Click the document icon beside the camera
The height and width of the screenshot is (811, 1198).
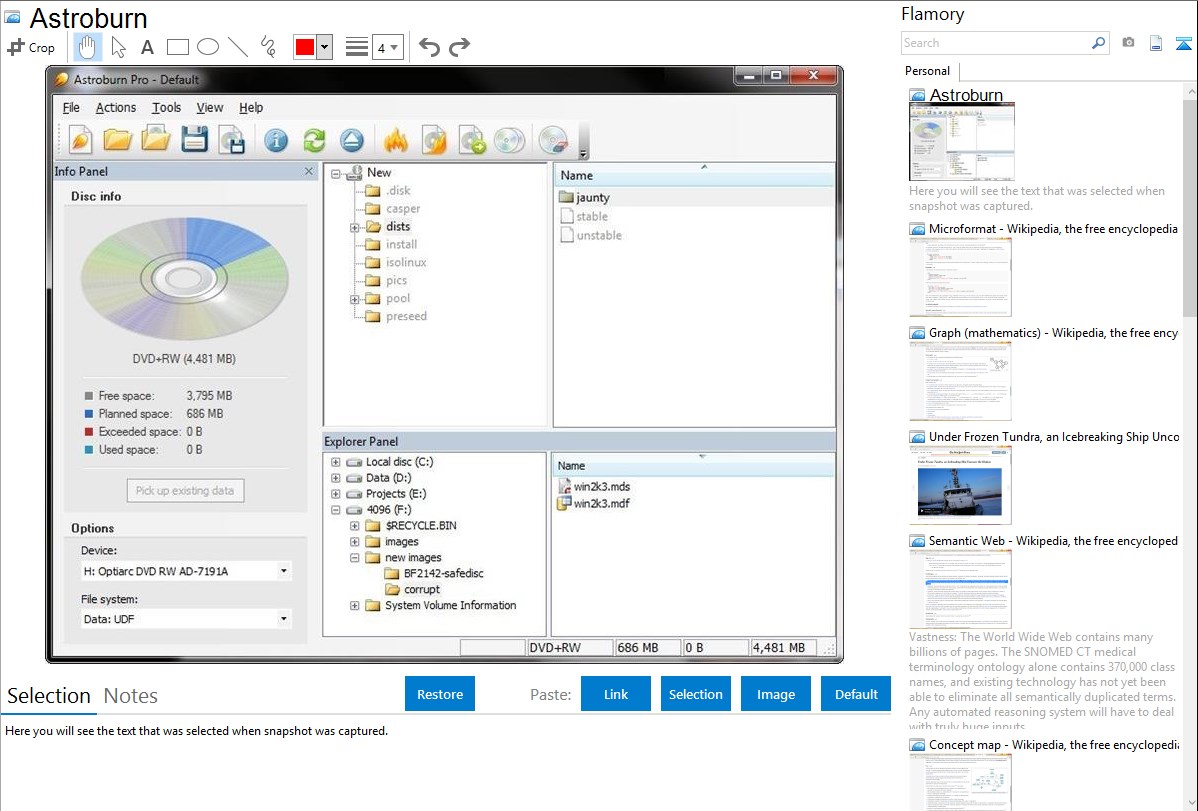point(1156,43)
